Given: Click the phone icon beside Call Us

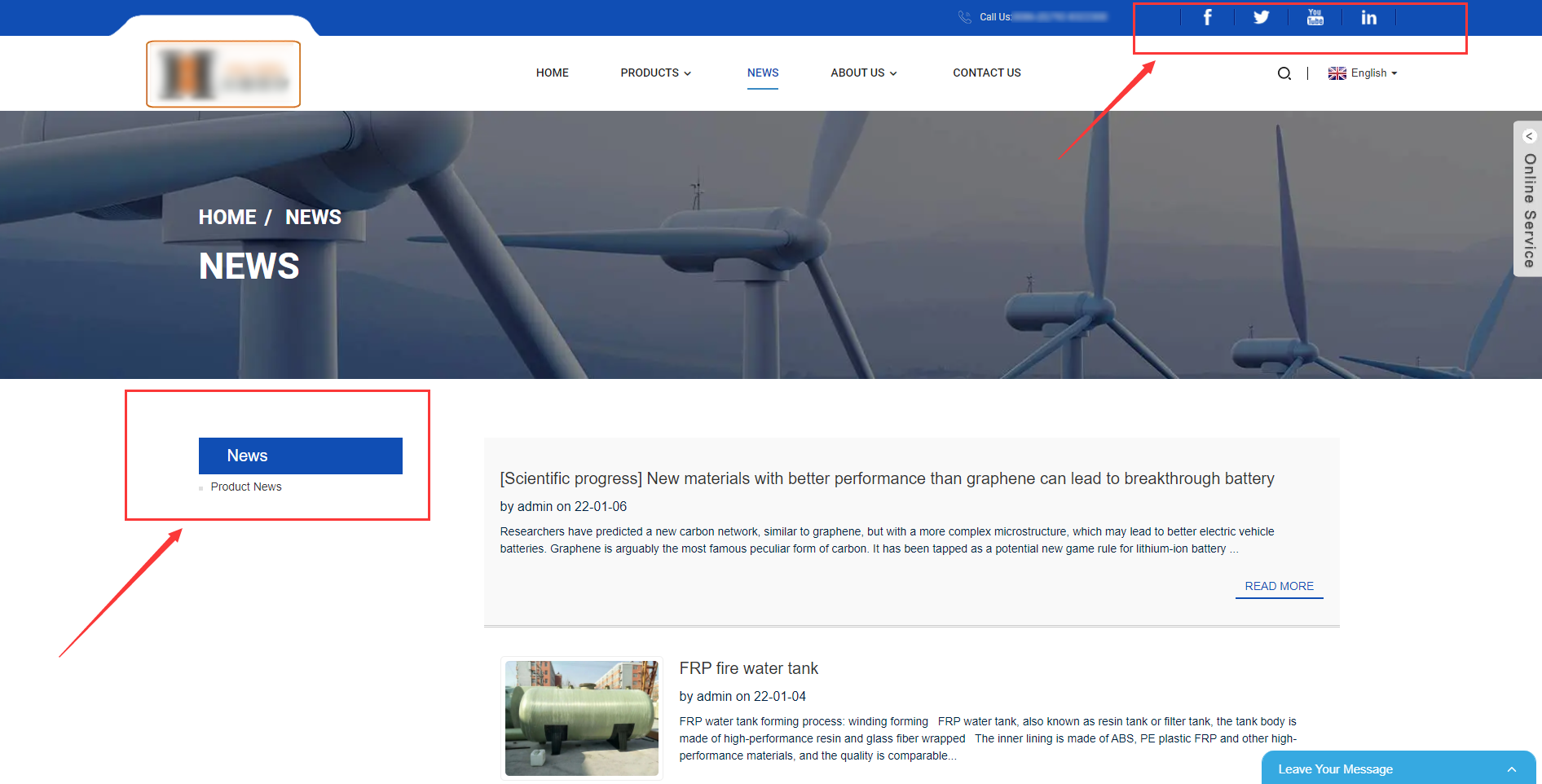Looking at the screenshot, I should point(965,17).
